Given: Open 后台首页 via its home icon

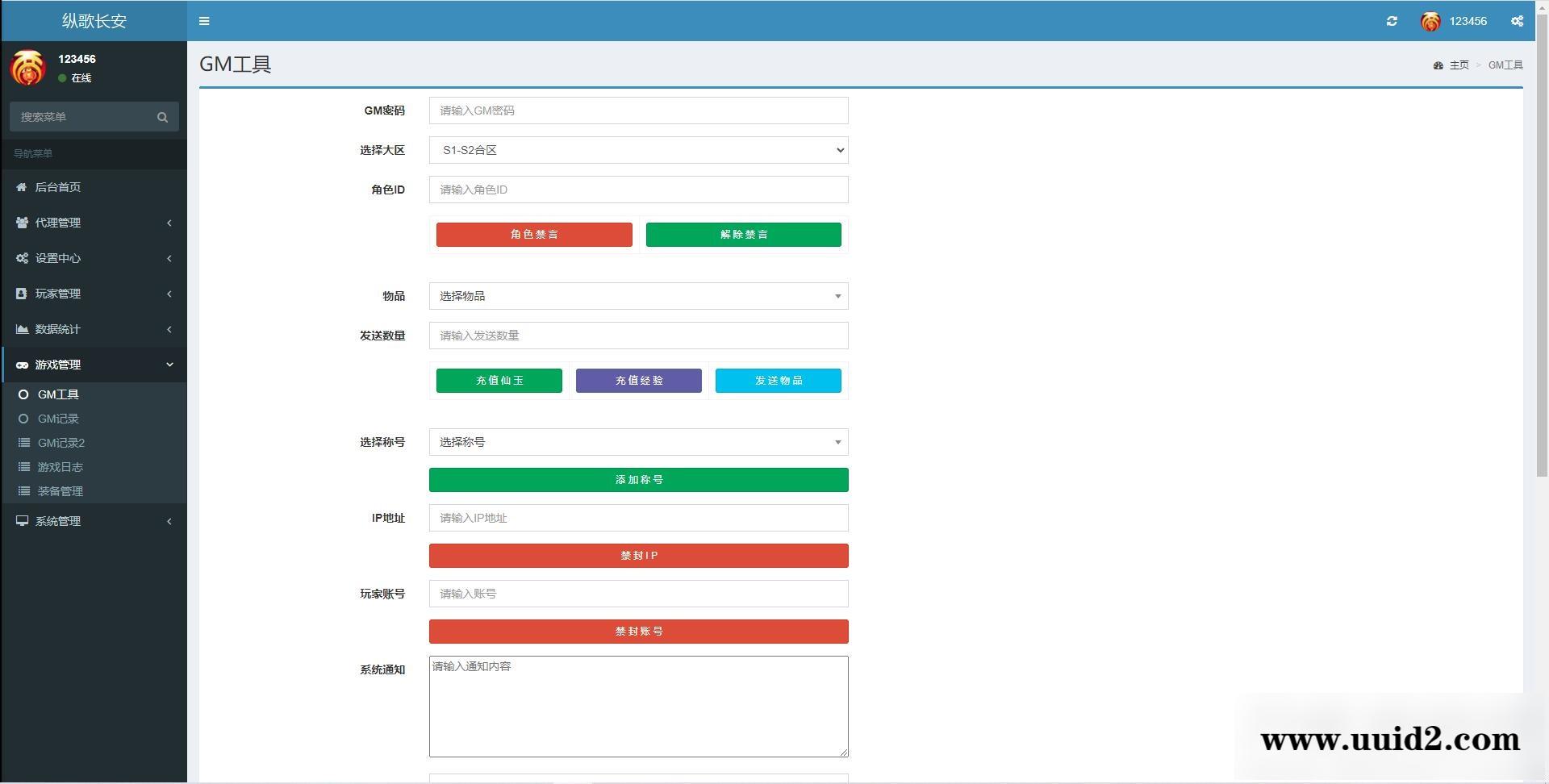Looking at the screenshot, I should (x=22, y=187).
